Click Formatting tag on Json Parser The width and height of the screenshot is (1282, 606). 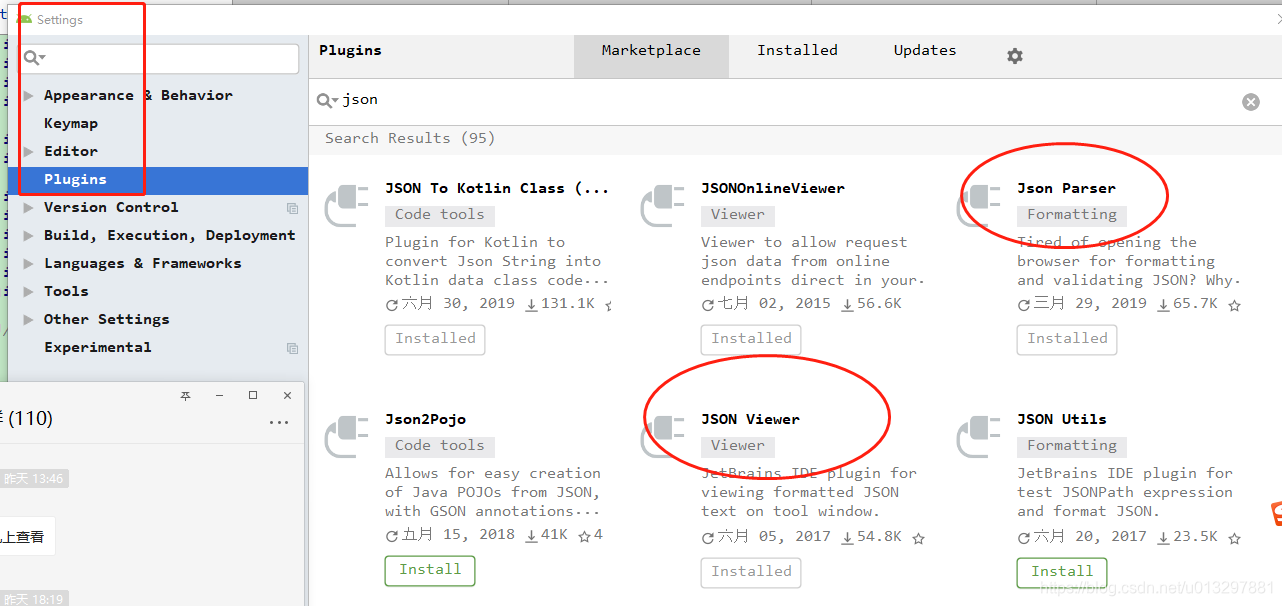[x=1072, y=214]
